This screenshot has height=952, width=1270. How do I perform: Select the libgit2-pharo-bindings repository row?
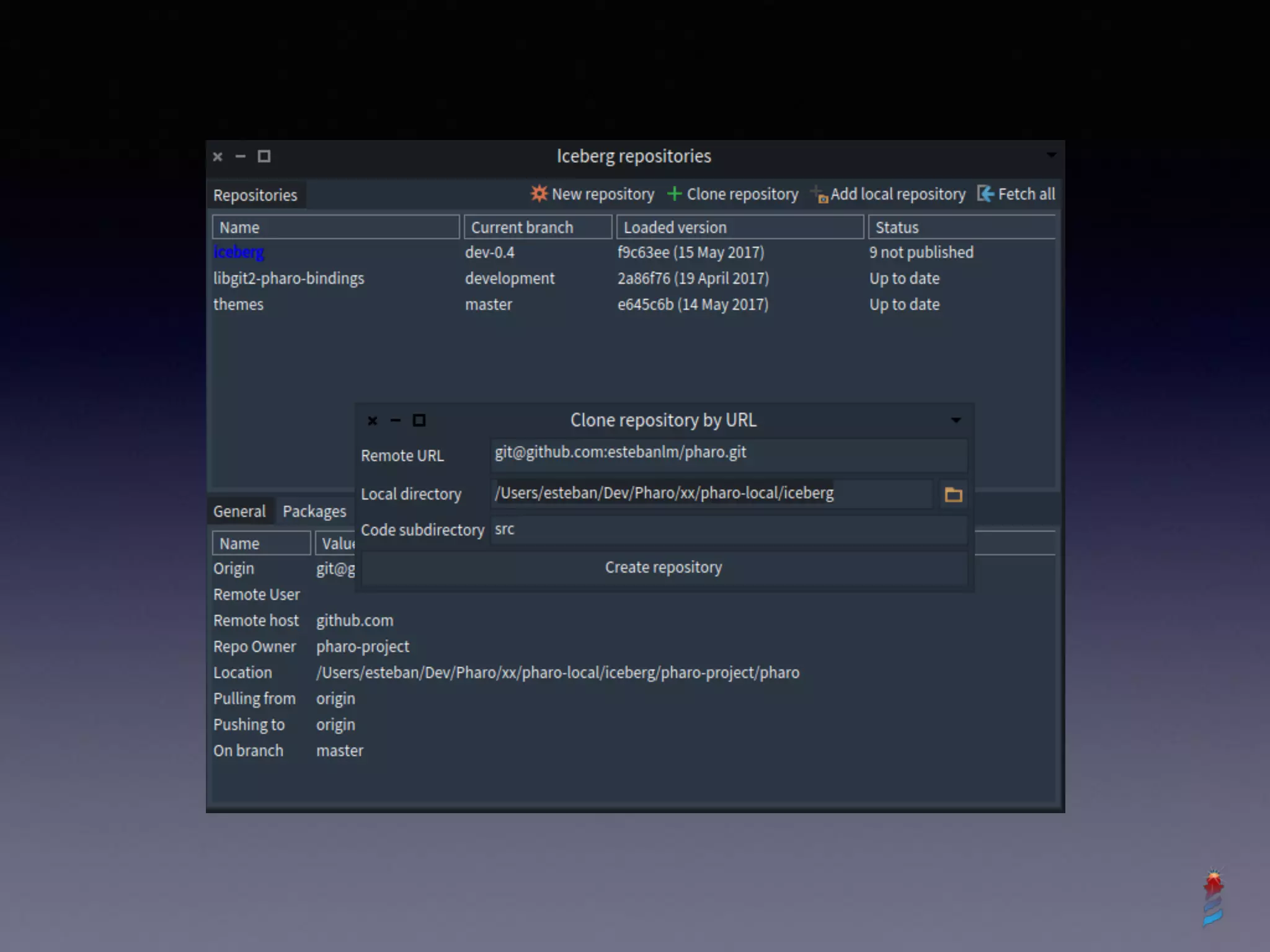(289, 278)
